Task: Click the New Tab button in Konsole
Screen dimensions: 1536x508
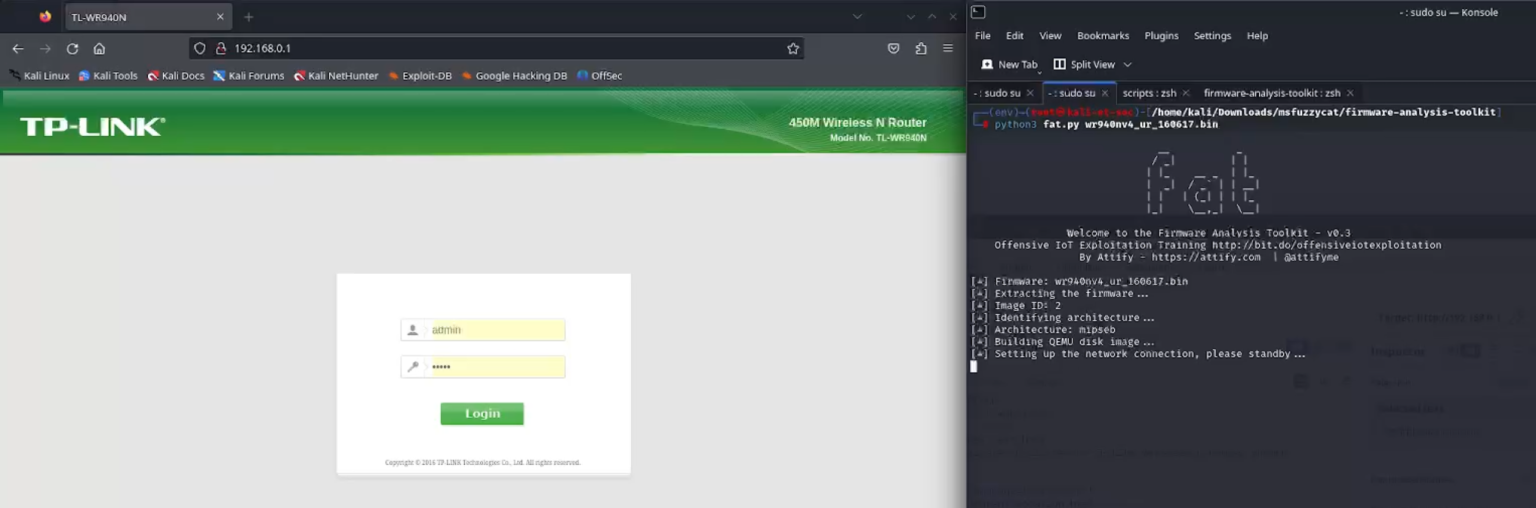Action: 1010,64
